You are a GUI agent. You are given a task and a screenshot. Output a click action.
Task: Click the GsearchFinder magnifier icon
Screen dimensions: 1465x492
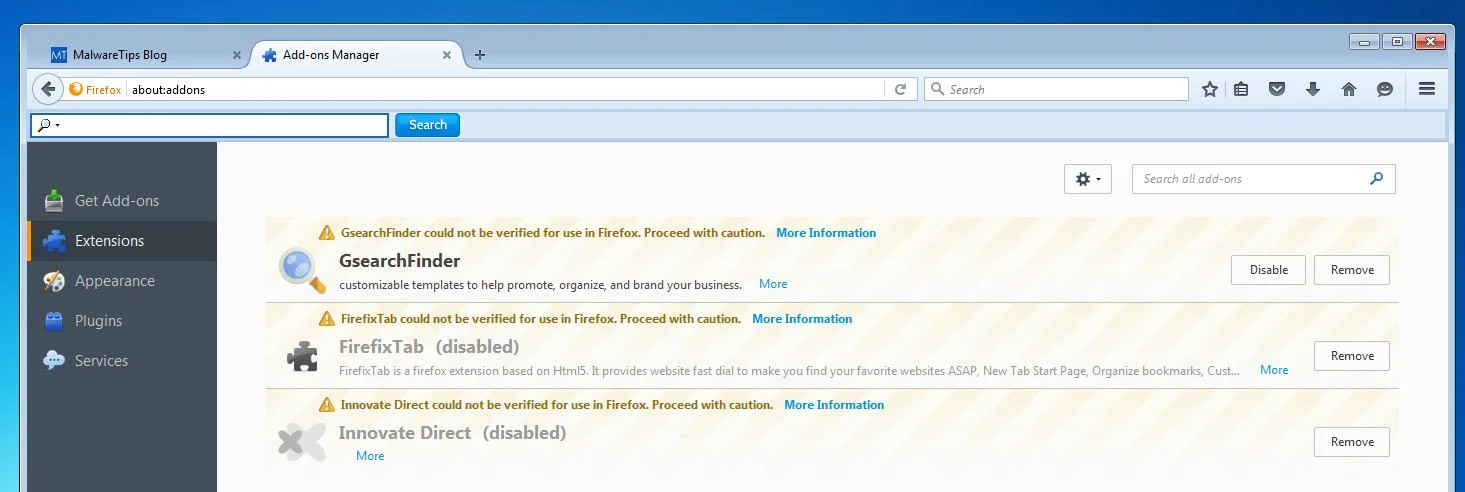coord(302,270)
